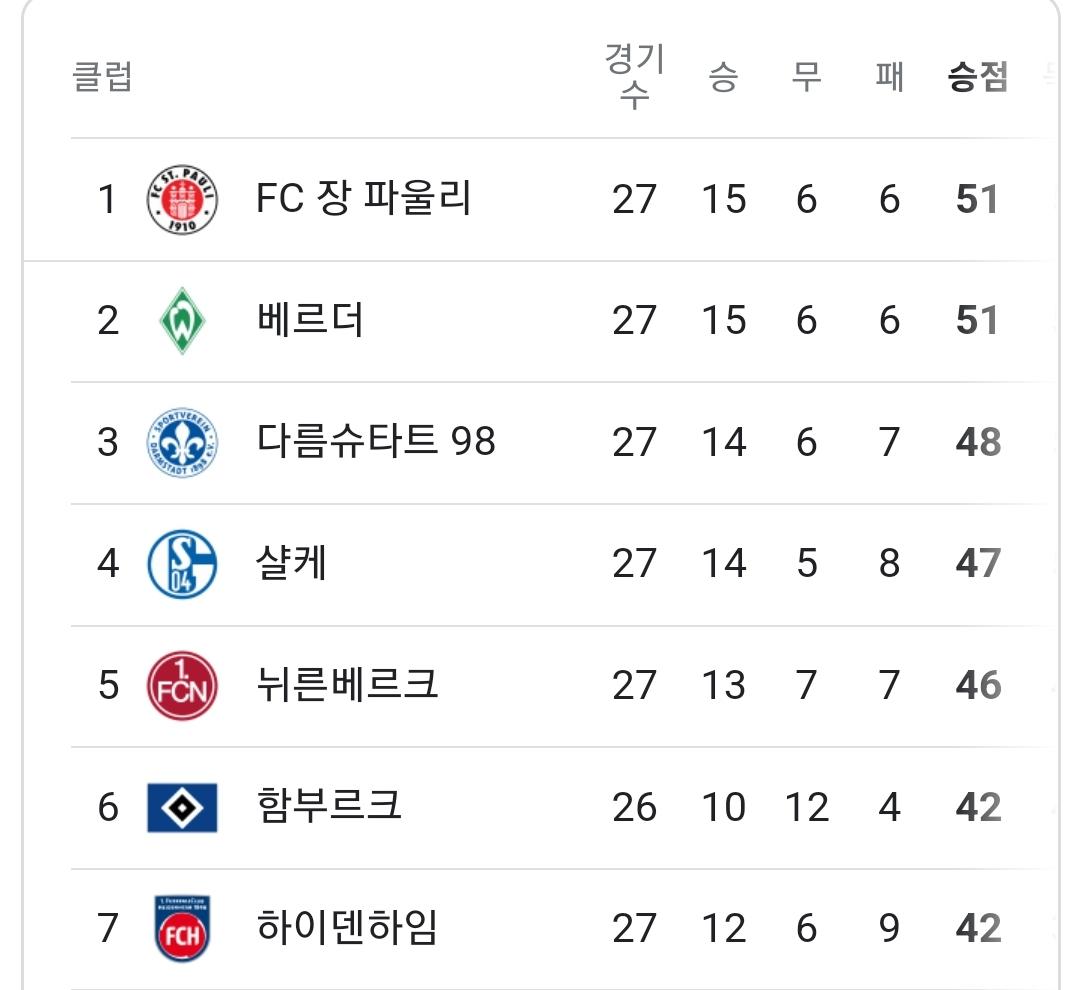This screenshot has height=990, width=1080.
Task: Select the 다름슈타트 98 team name
Action: coord(376,441)
